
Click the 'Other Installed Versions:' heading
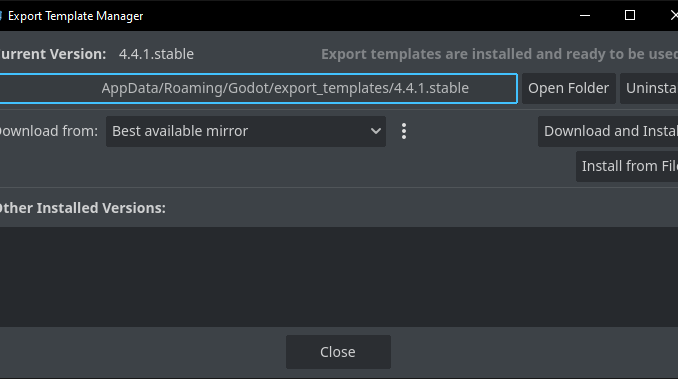point(83,208)
